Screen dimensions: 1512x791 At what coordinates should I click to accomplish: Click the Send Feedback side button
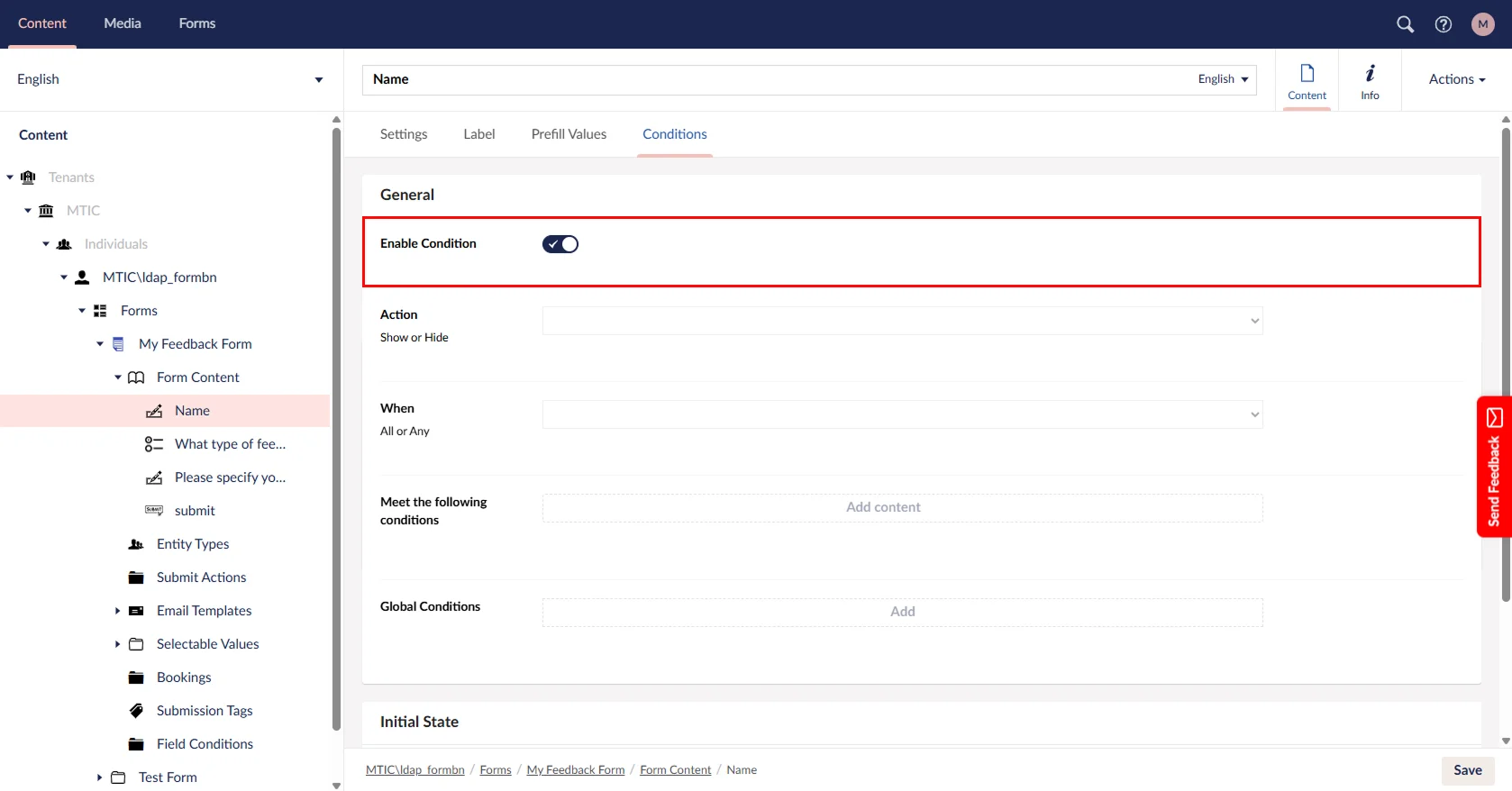pyautogui.click(x=1494, y=467)
